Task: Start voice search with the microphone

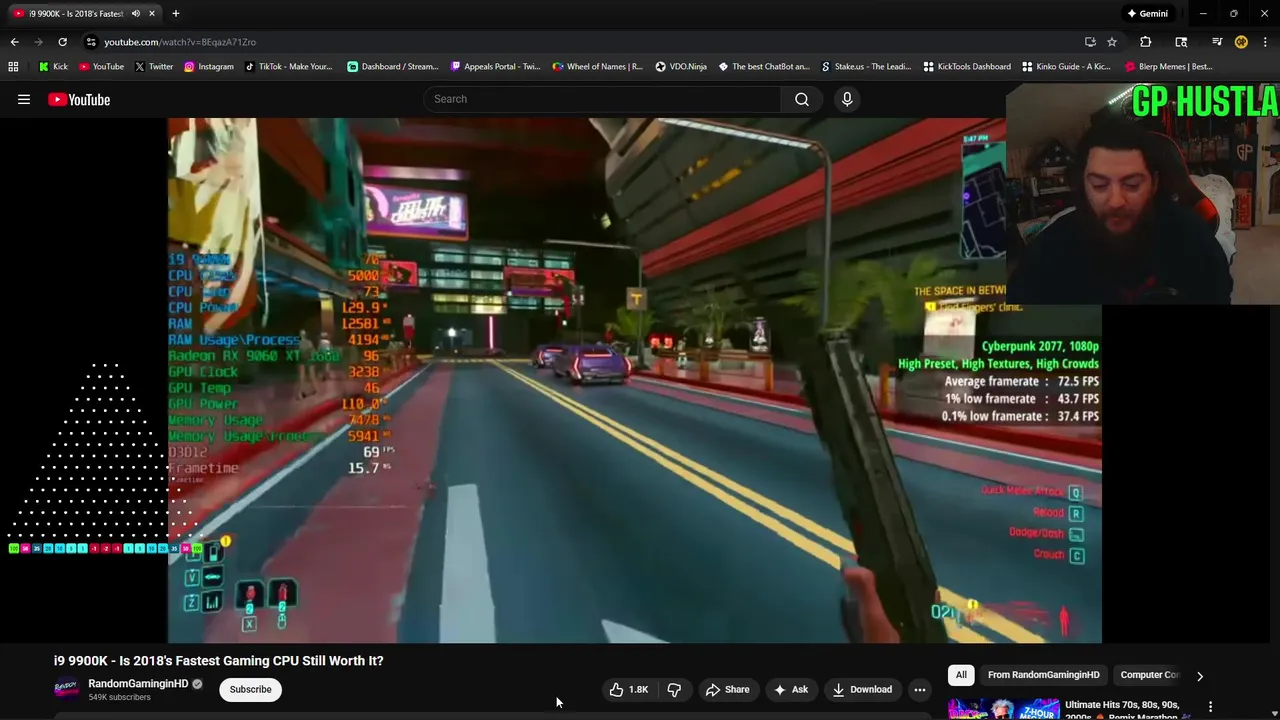Action: (x=847, y=99)
